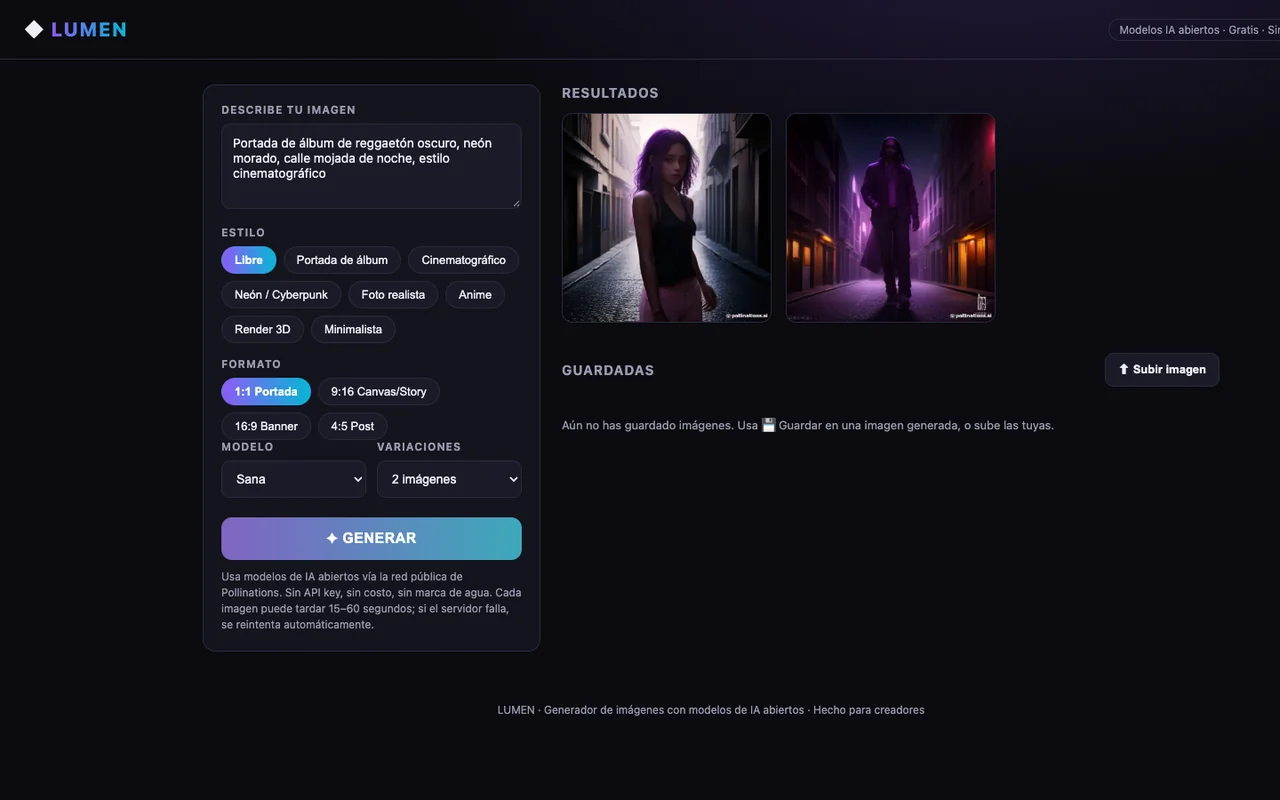Click the DESCRIBE TU IMAGEN label
This screenshot has height=800, width=1280.
tap(288, 110)
